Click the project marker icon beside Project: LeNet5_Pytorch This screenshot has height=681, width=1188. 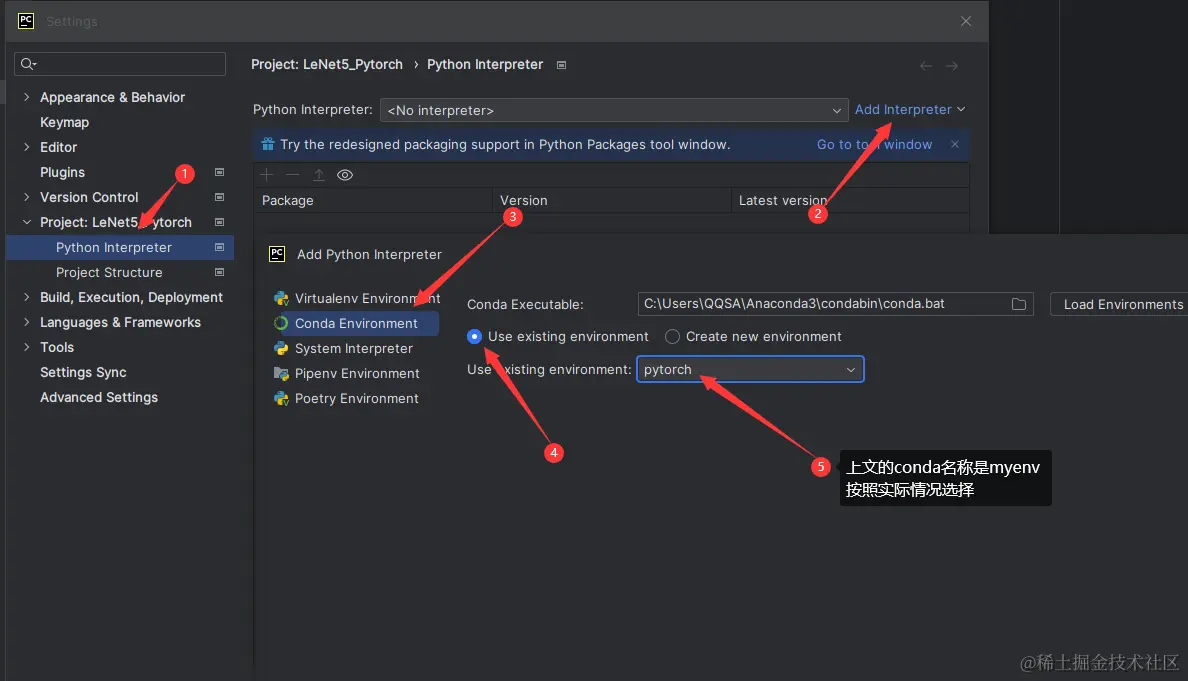click(x=219, y=222)
